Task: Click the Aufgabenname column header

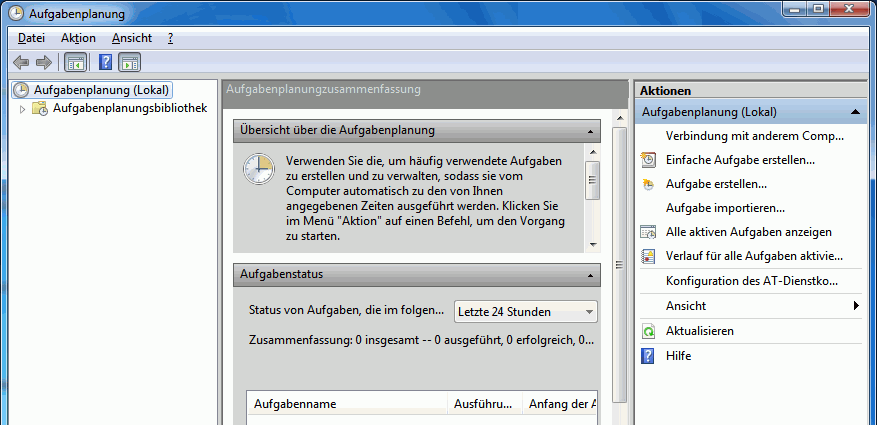Action: [x=295, y=404]
